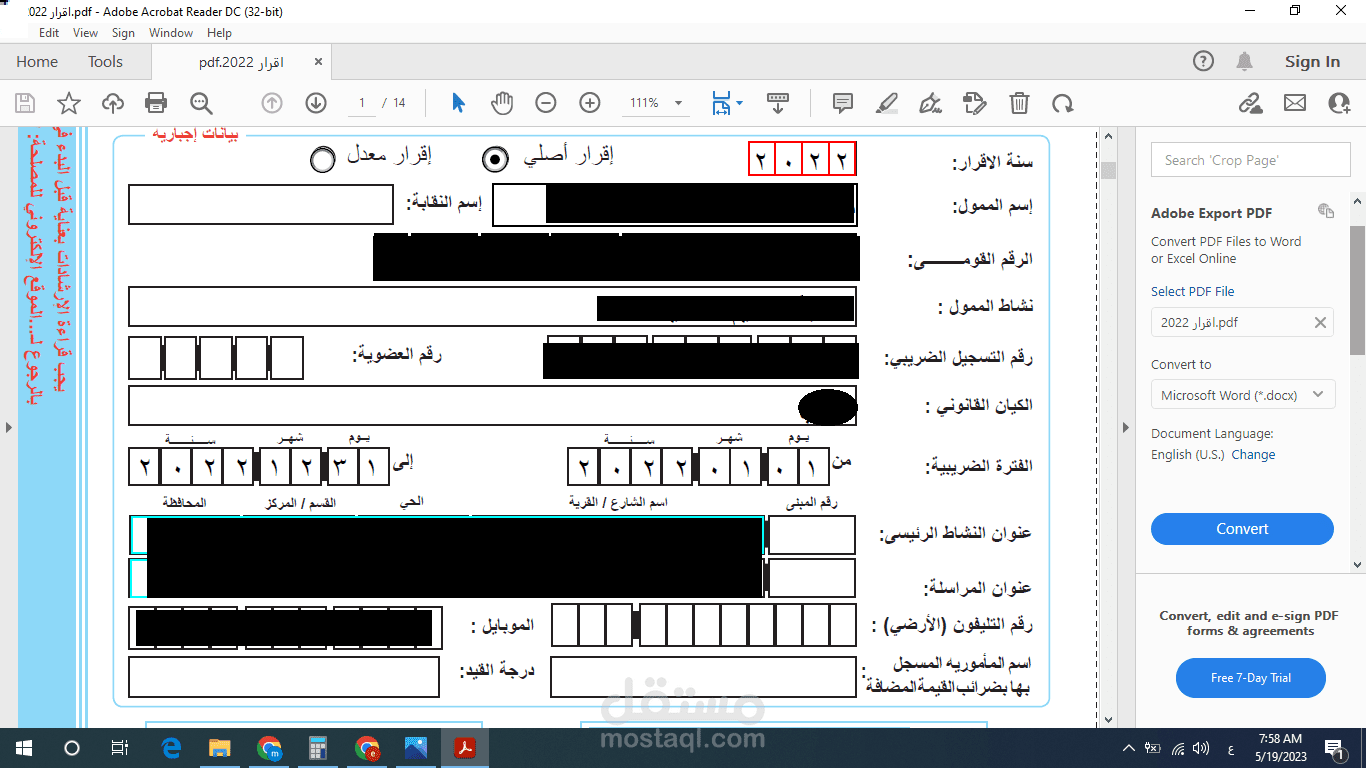The width and height of the screenshot is (1366, 768).
Task: Click the Sign In button
Action: click(1312, 61)
